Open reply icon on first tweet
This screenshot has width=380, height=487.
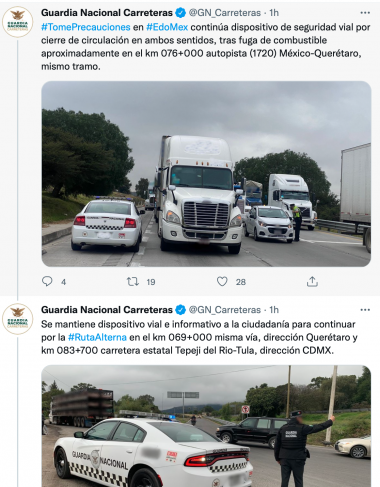click(47, 281)
